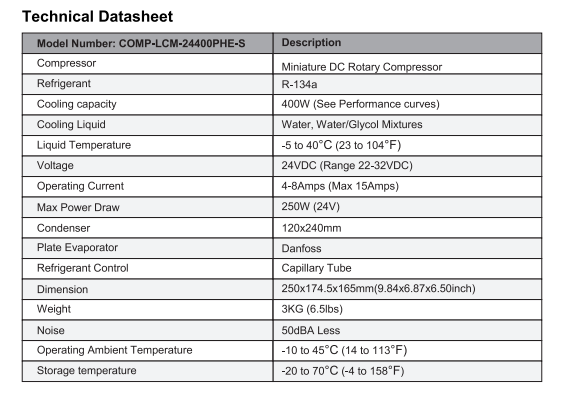Click the Description column header

coord(407,43)
